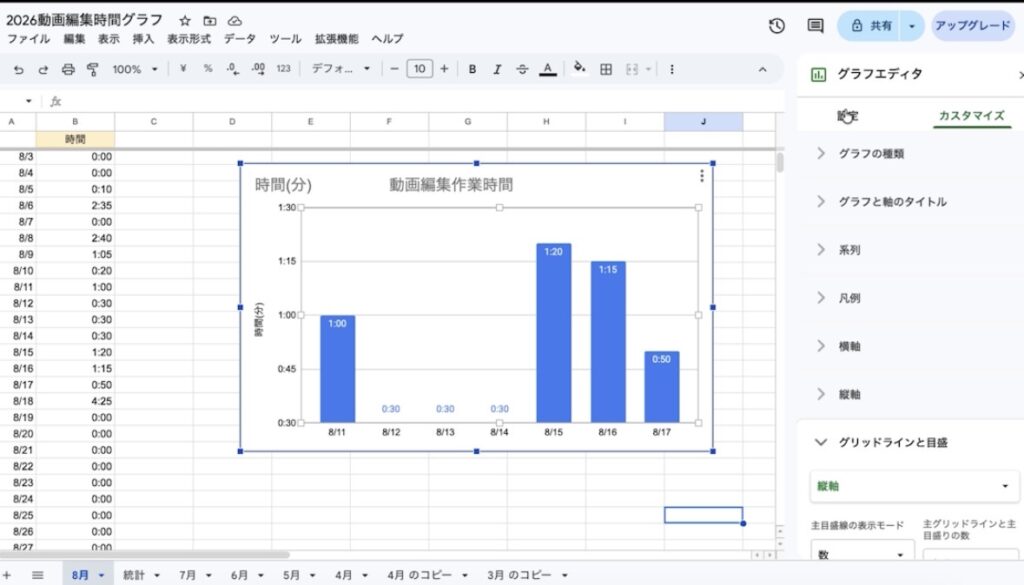Open the ヘルプ menu
The width and height of the screenshot is (1024, 585).
click(387, 39)
